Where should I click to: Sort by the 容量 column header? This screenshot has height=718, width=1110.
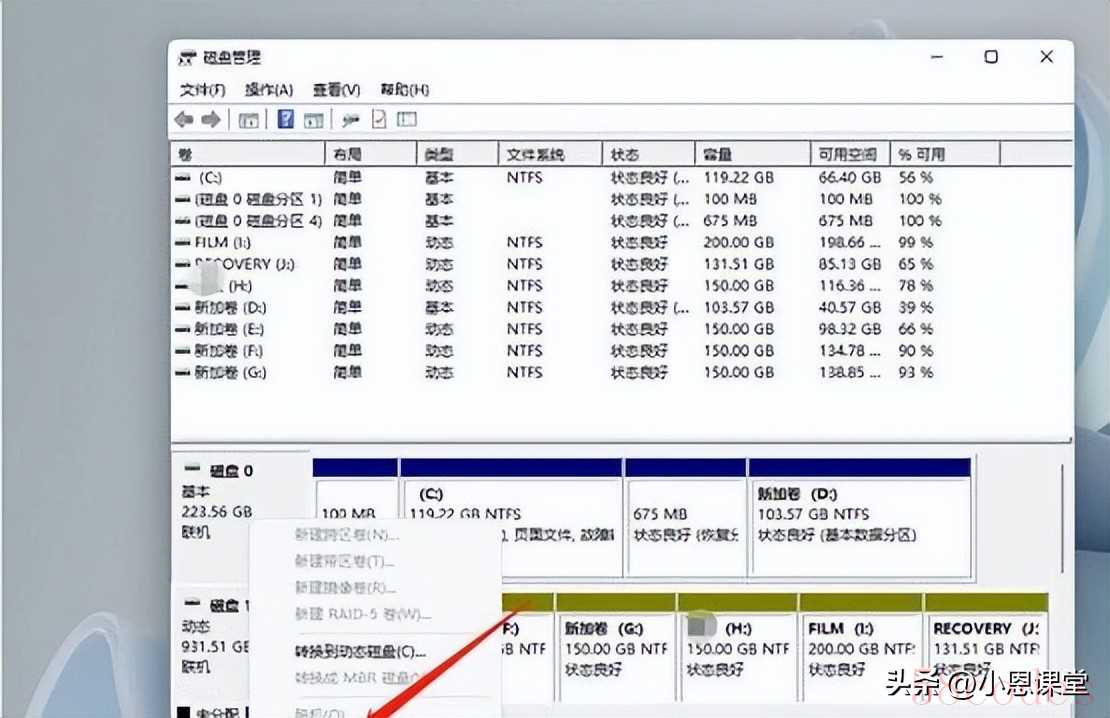(x=718, y=155)
